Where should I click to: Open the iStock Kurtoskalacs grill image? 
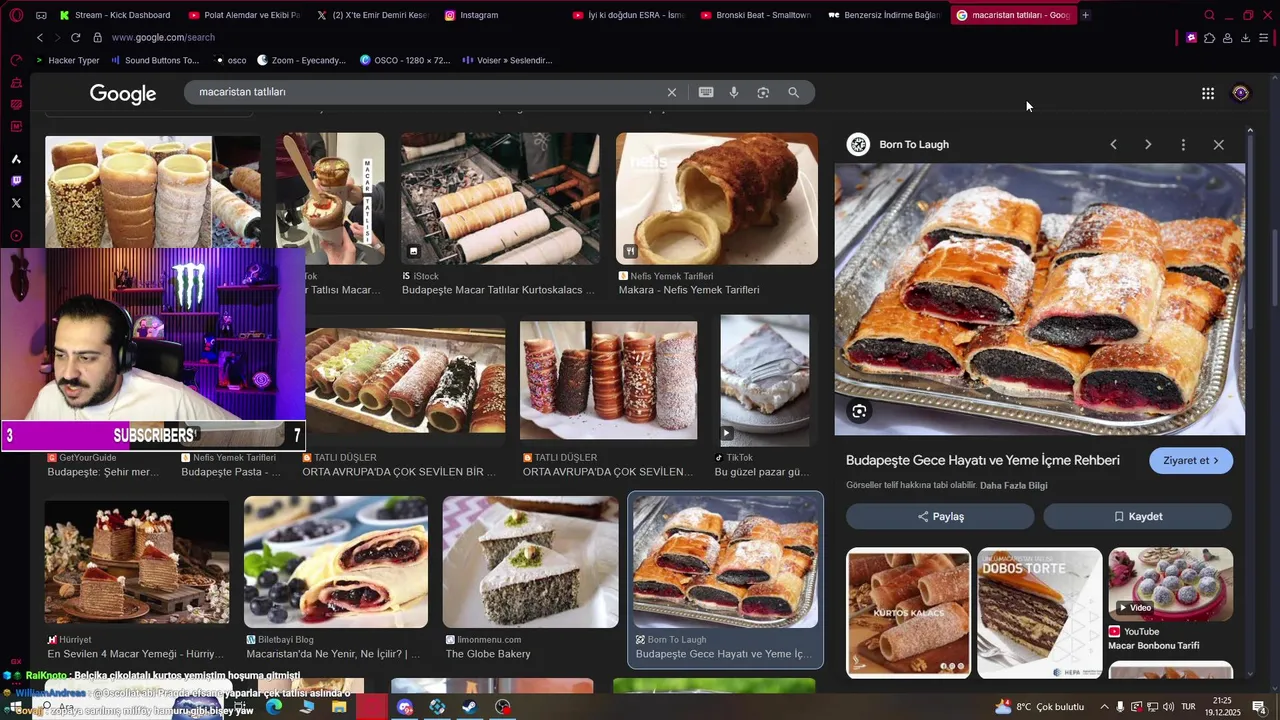500,198
